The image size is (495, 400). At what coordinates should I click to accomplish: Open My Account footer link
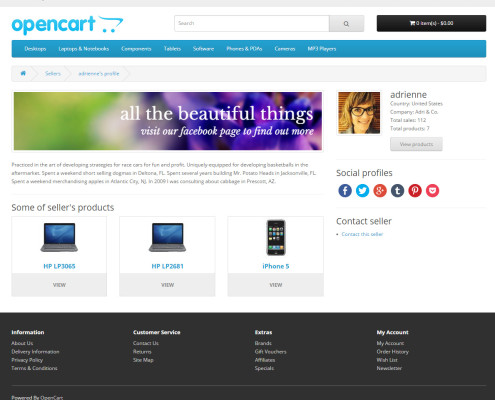click(390, 343)
